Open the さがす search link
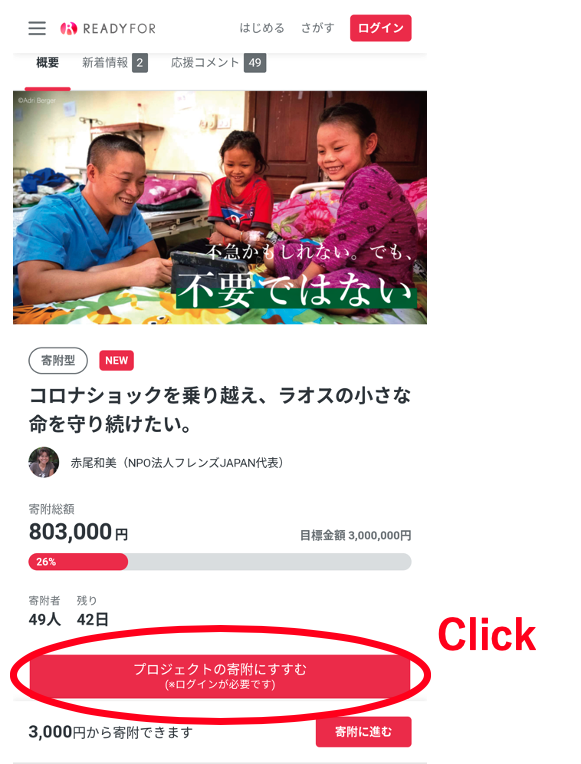The width and height of the screenshot is (581, 764). (317, 28)
